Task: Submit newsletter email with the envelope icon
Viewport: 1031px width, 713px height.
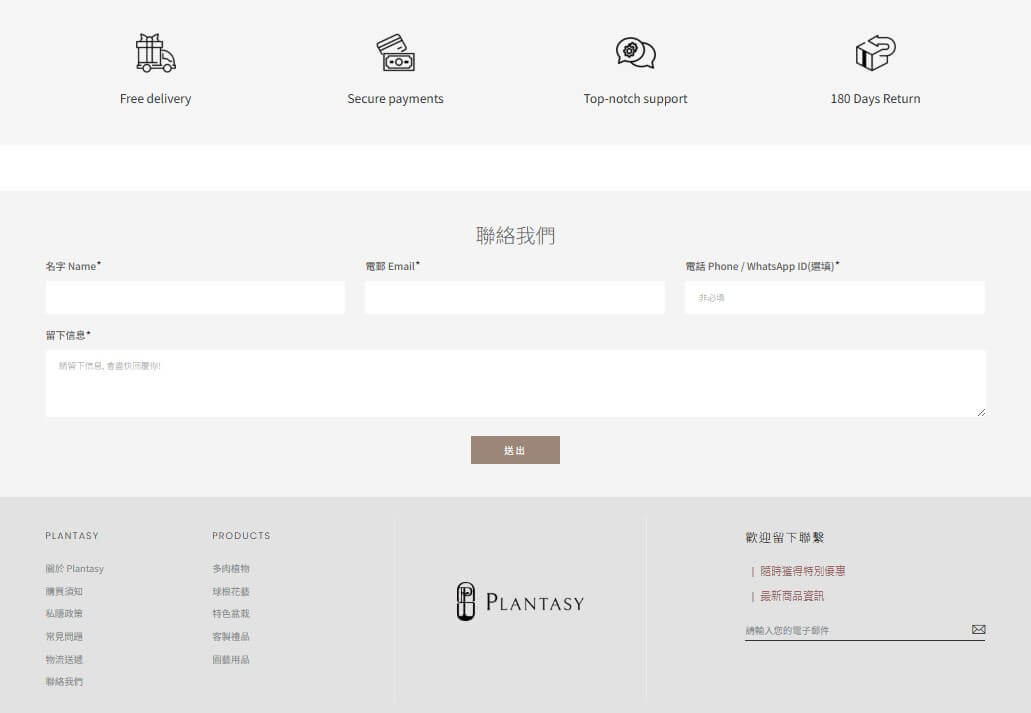Action: 978,629
